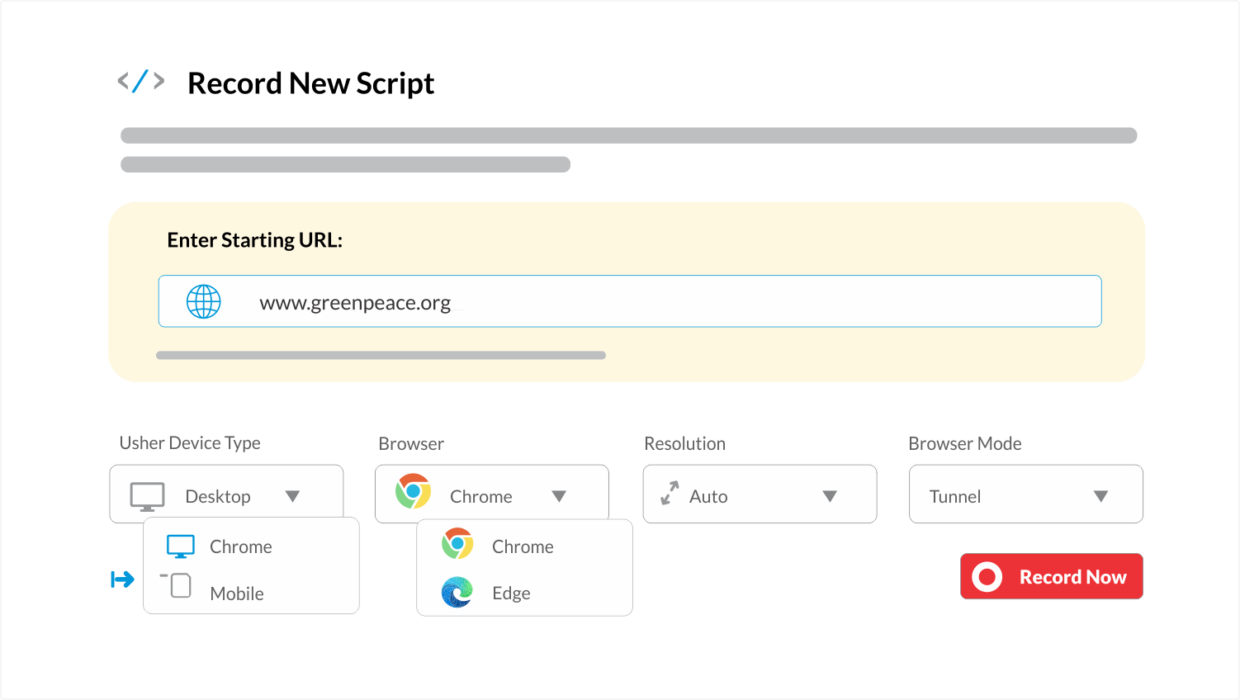Click the globe icon in the URL field
The image size is (1240, 700).
(204, 301)
